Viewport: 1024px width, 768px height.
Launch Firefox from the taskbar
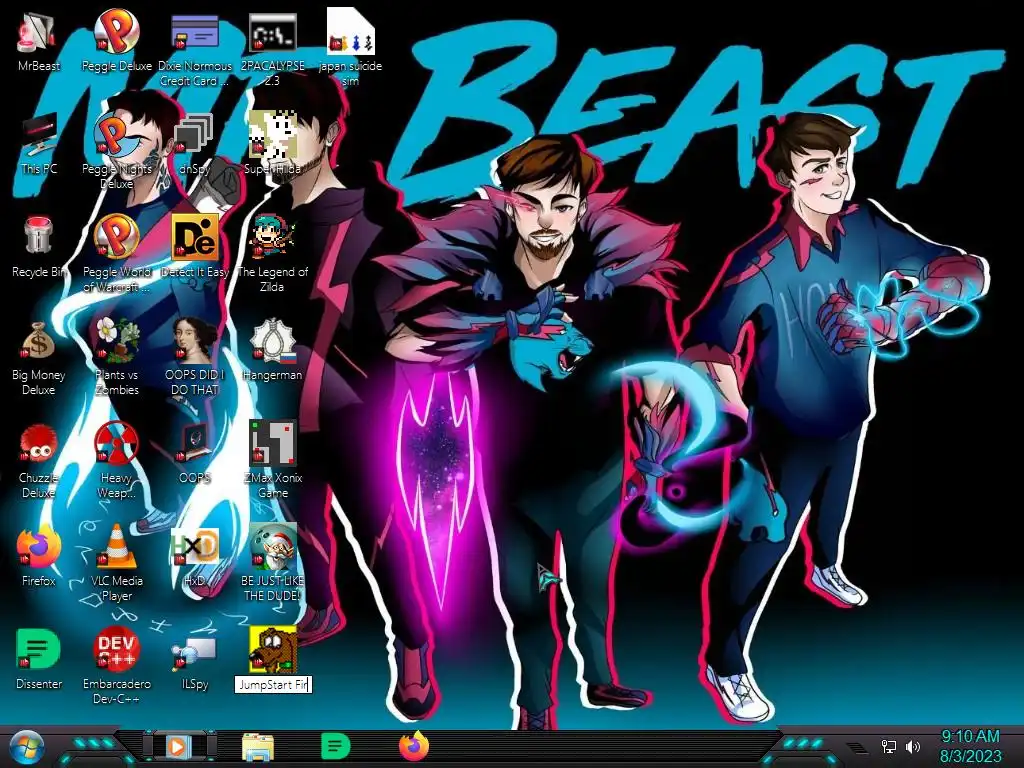pyautogui.click(x=413, y=746)
